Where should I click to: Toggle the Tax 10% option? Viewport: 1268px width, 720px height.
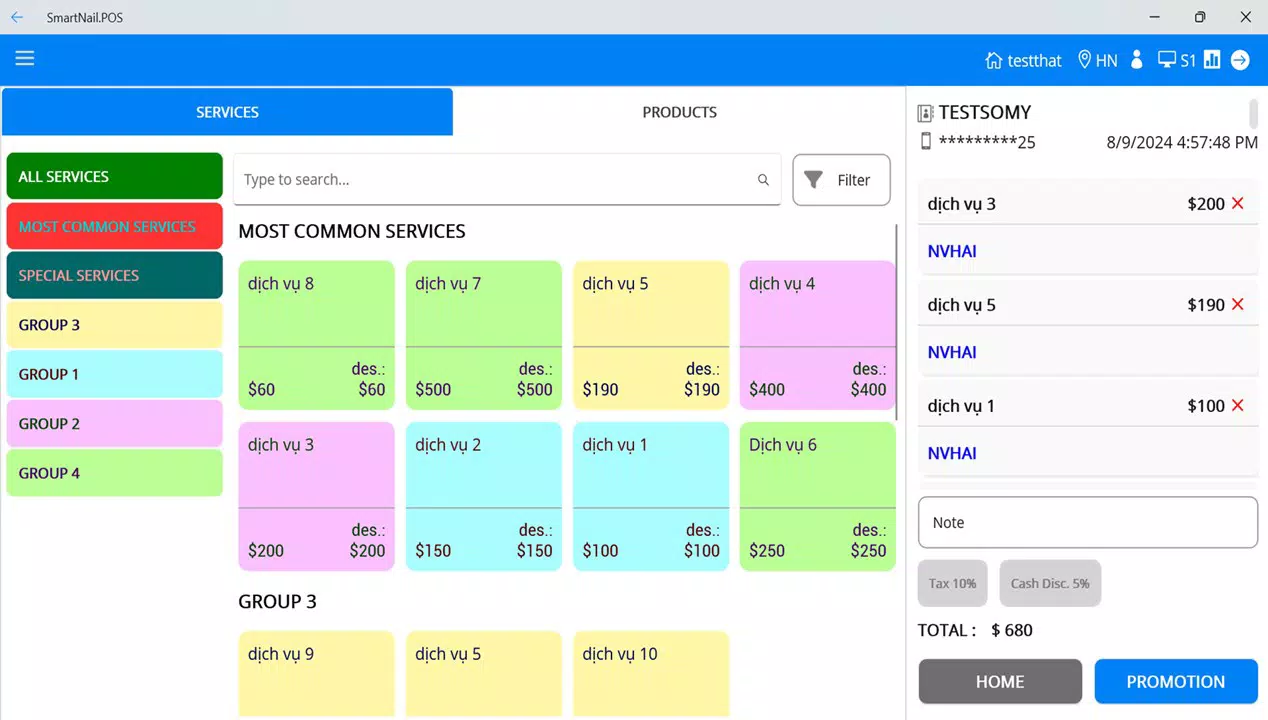(953, 583)
